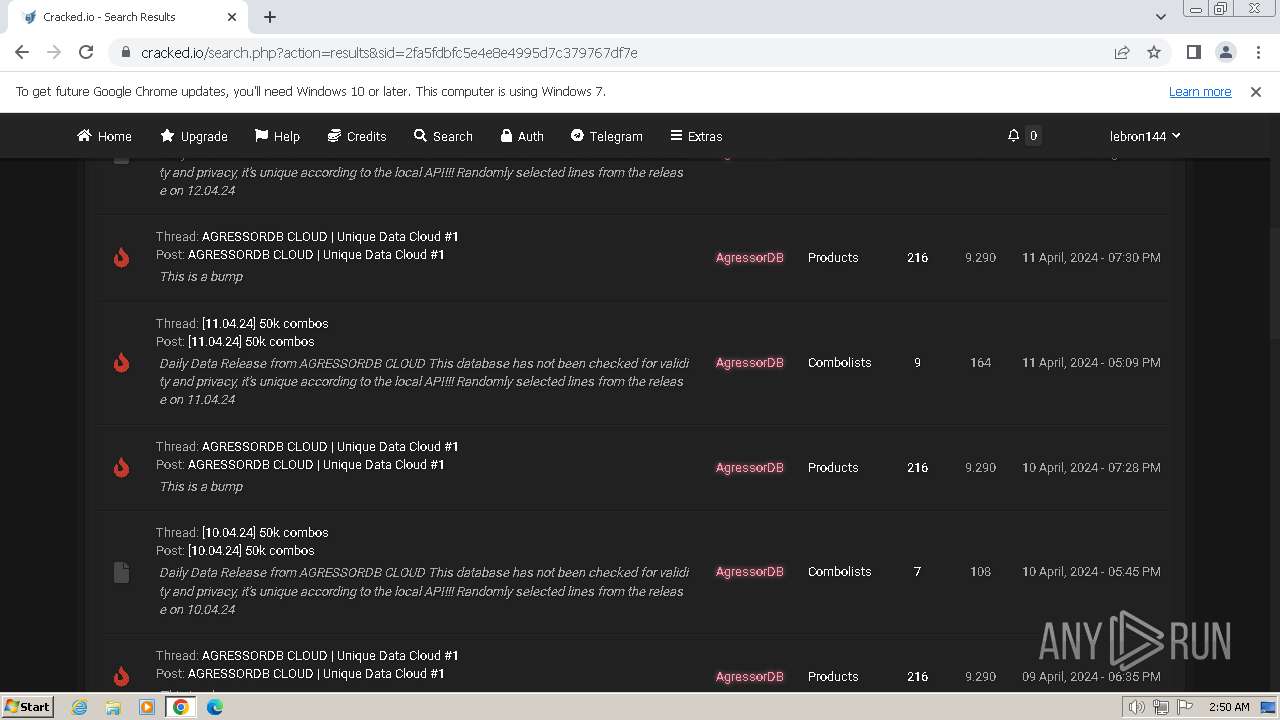Click hot thread flame icon on 11 April 07:30 PM row
The height and width of the screenshot is (720, 1280).
(121, 258)
